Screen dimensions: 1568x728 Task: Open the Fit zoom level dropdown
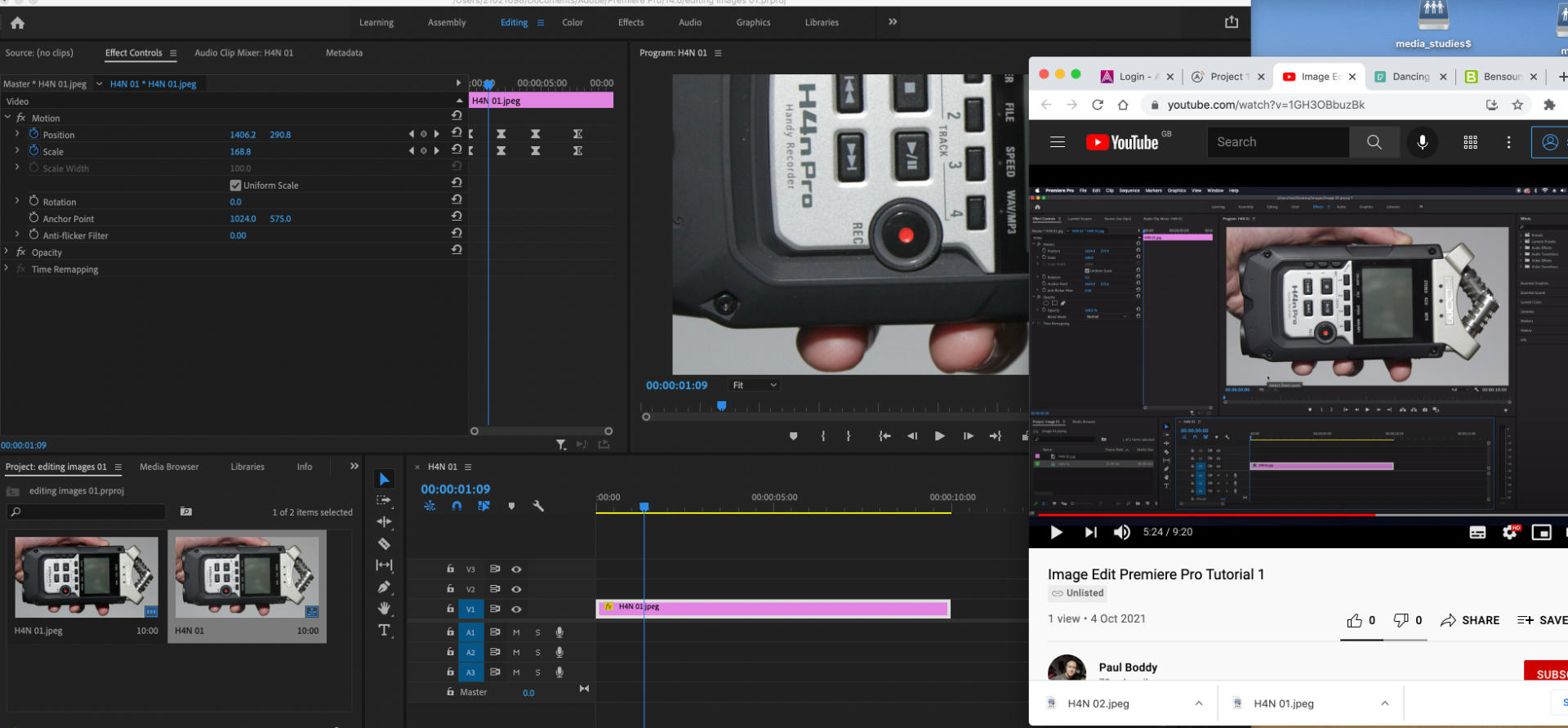coord(754,385)
